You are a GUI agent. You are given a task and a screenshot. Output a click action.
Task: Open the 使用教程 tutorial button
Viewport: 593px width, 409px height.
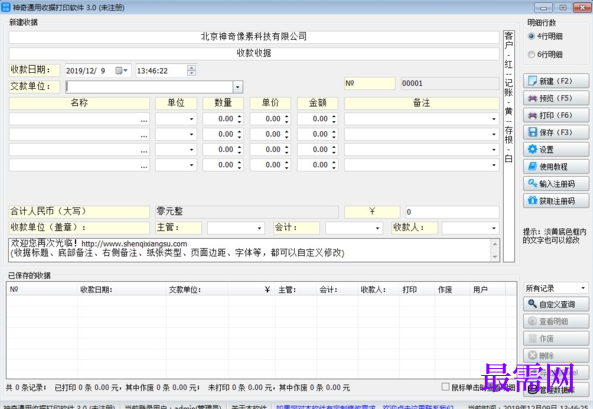(556, 166)
